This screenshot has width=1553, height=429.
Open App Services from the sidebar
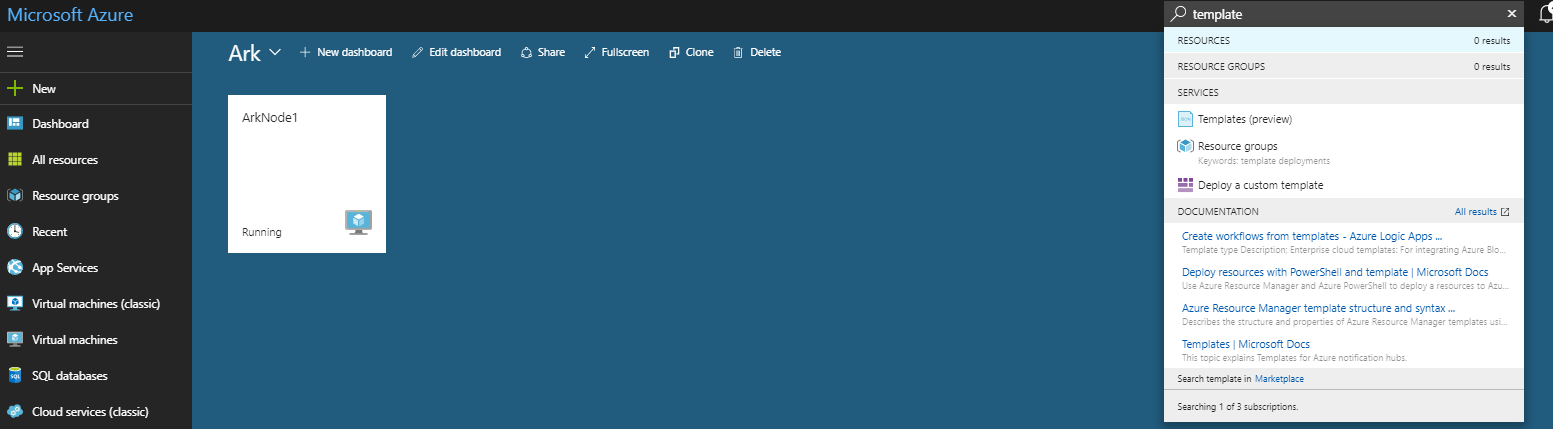click(x=95, y=268)
